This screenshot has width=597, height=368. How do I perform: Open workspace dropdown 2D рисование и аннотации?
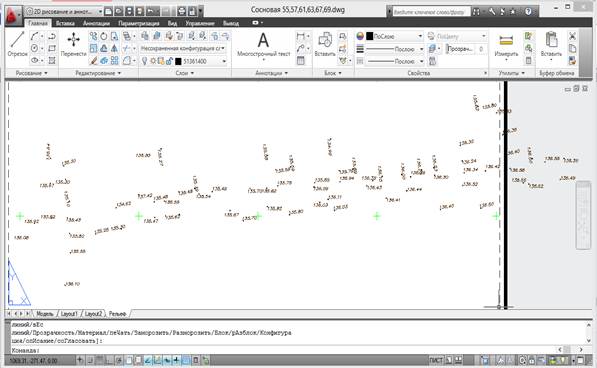(x=64, y=12)
